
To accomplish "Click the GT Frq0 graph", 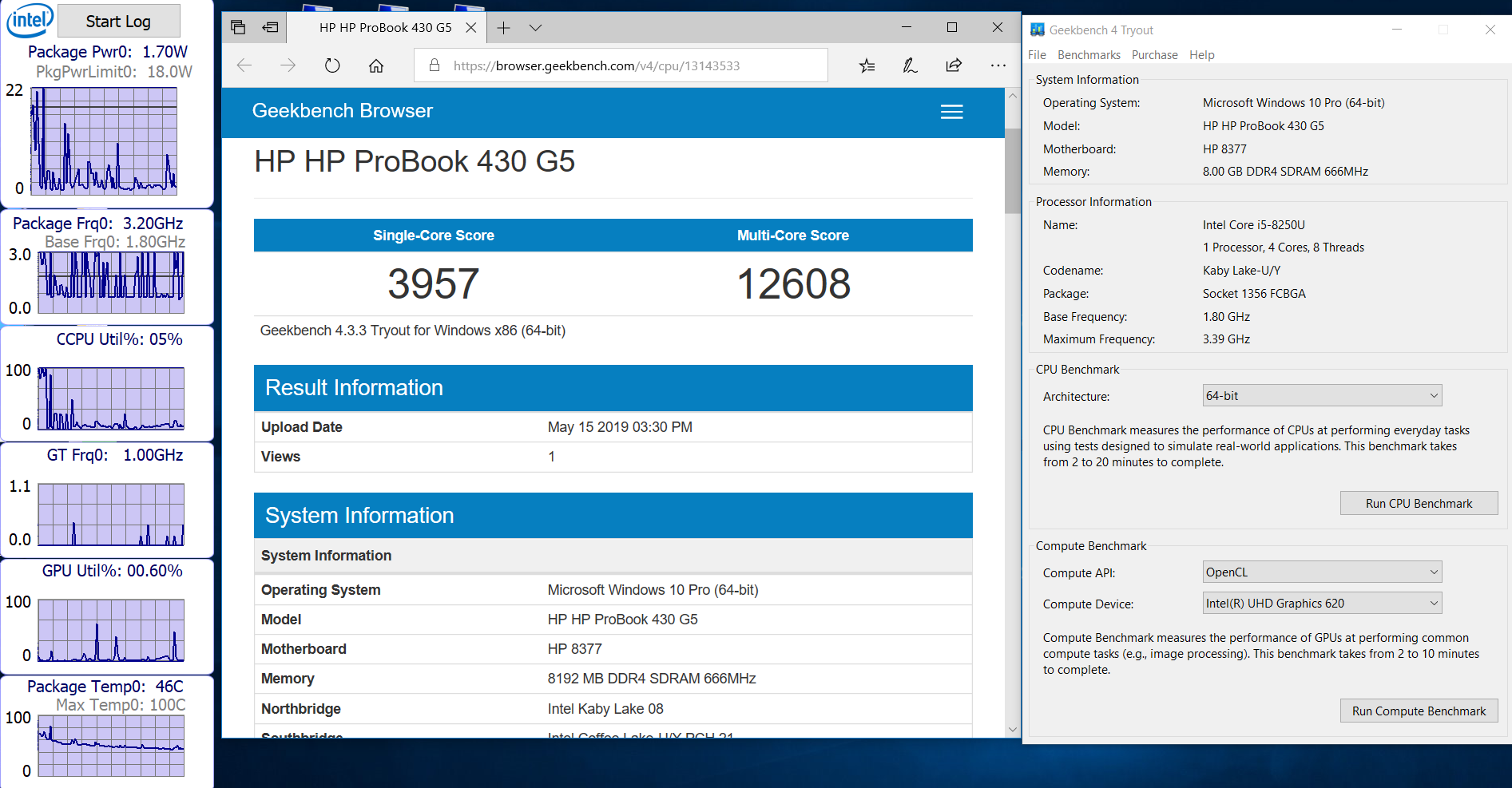I will click(111, 514).
